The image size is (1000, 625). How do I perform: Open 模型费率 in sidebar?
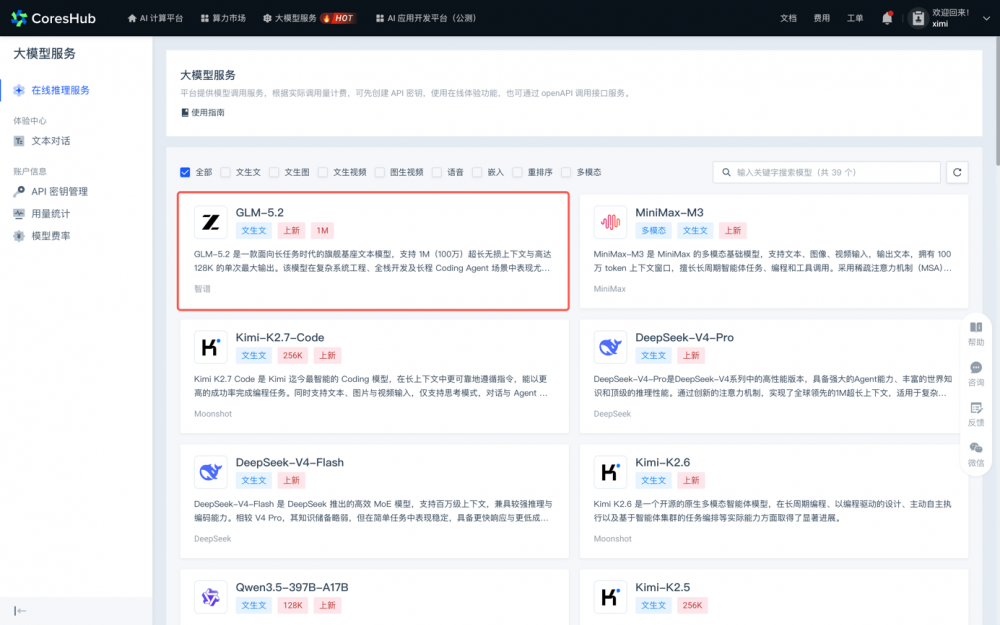[51, 236]
